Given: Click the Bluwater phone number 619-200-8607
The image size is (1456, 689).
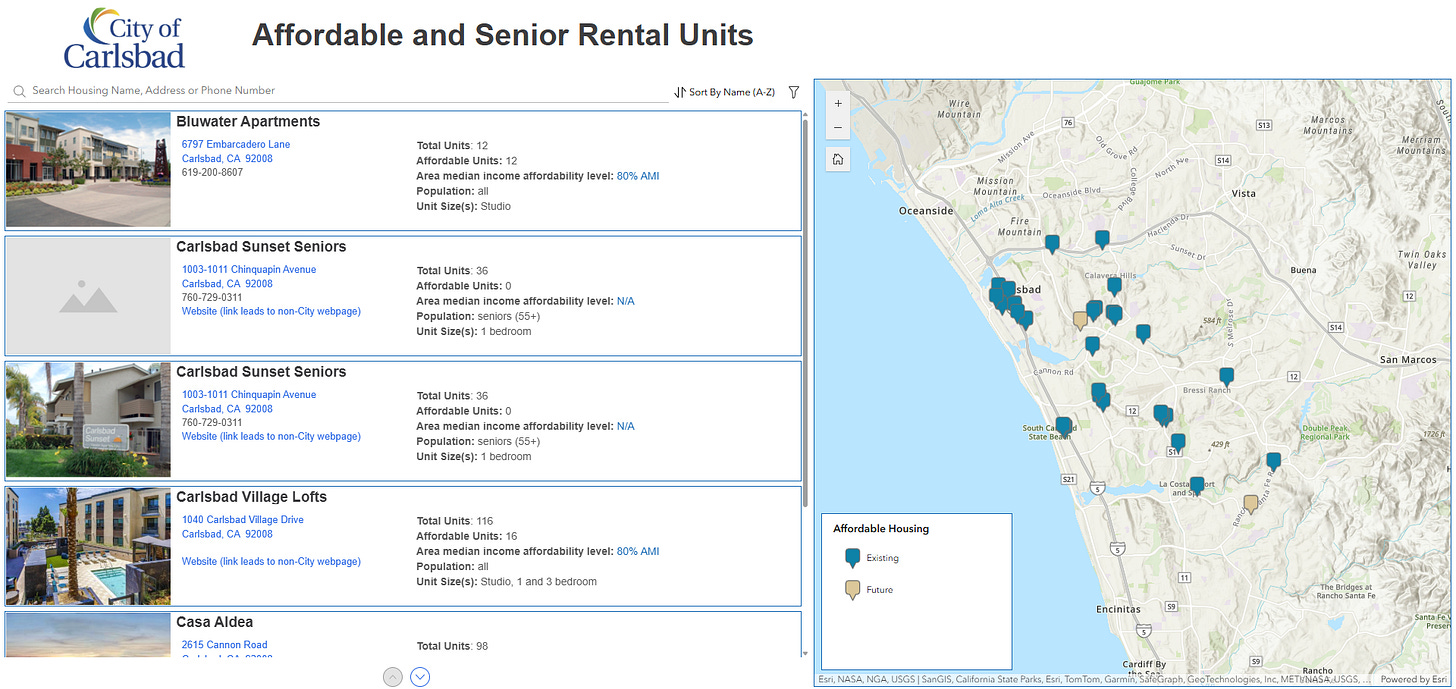Looking at the screenshot, I should (x=212, y=172).
